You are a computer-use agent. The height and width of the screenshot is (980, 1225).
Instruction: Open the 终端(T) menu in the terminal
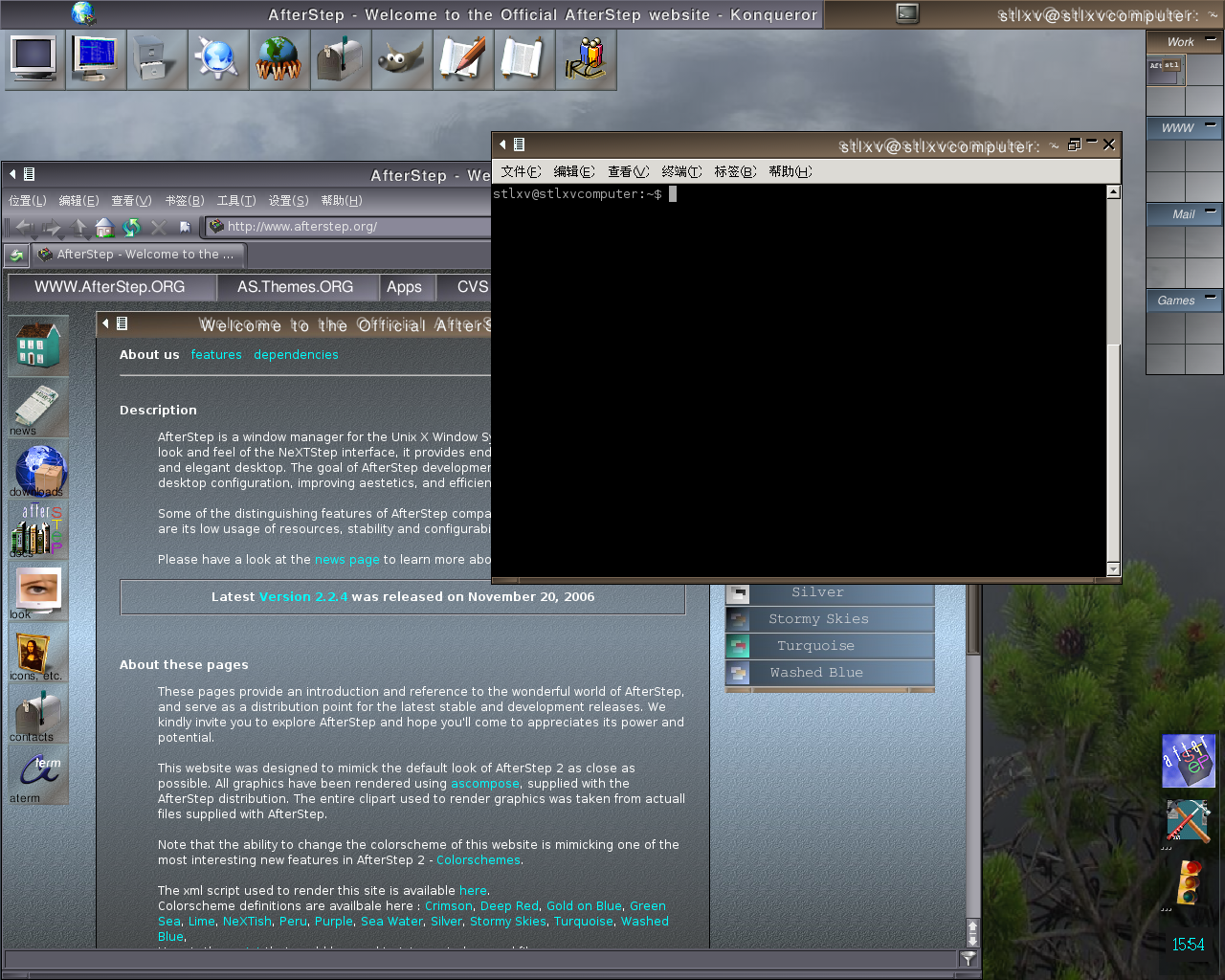click(x=681, y=171)
